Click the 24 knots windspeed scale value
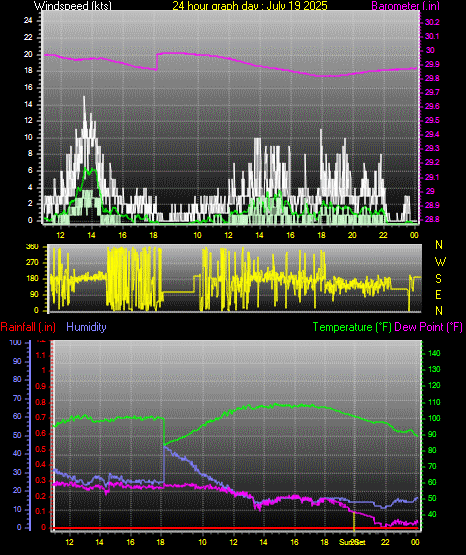 (28, 20)
